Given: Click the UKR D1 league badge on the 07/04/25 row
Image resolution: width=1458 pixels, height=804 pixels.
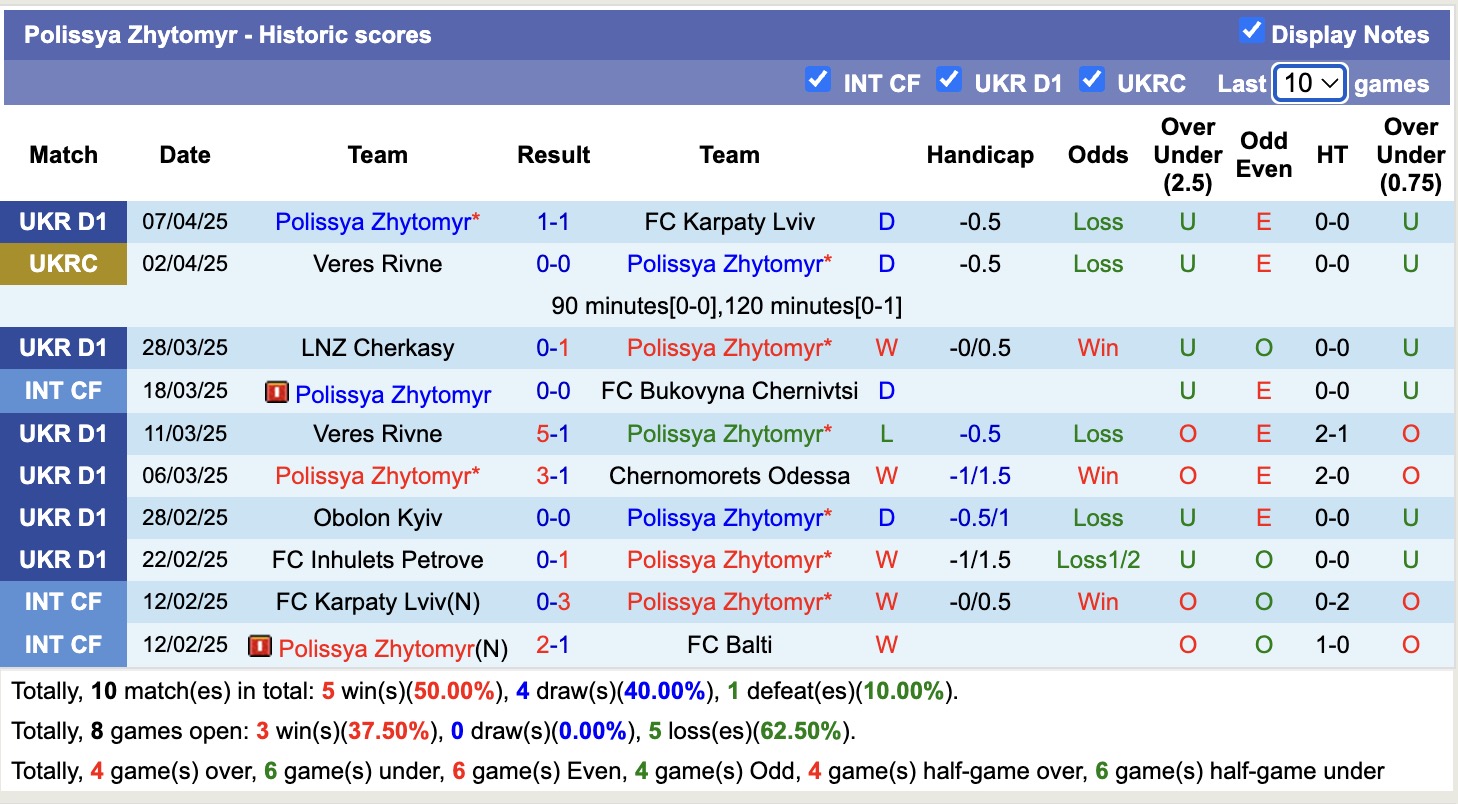Looking at the screenshot, I should [63, 221].
